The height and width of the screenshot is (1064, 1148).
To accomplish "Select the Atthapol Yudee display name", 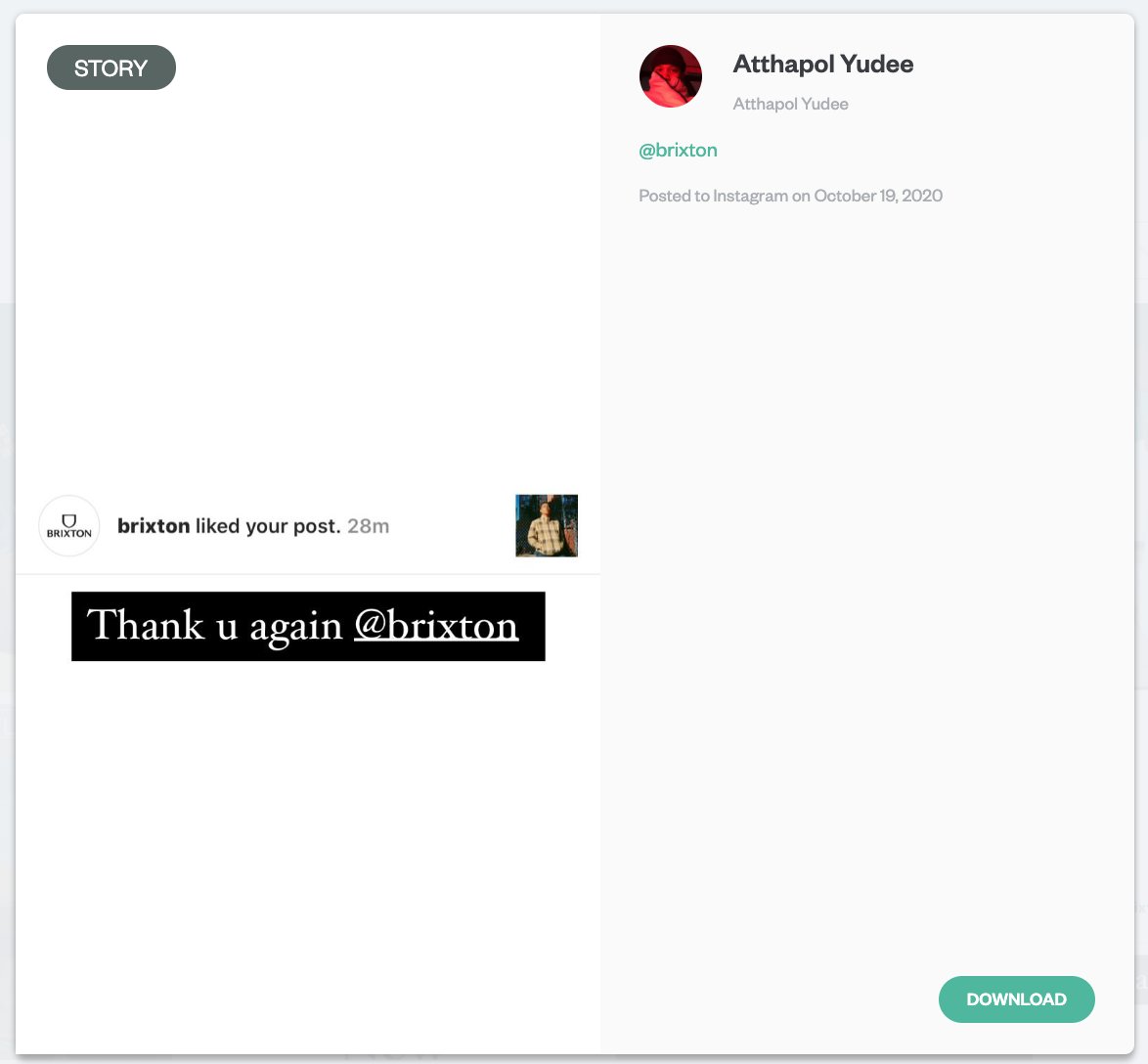I will click(x=822, y=64).
